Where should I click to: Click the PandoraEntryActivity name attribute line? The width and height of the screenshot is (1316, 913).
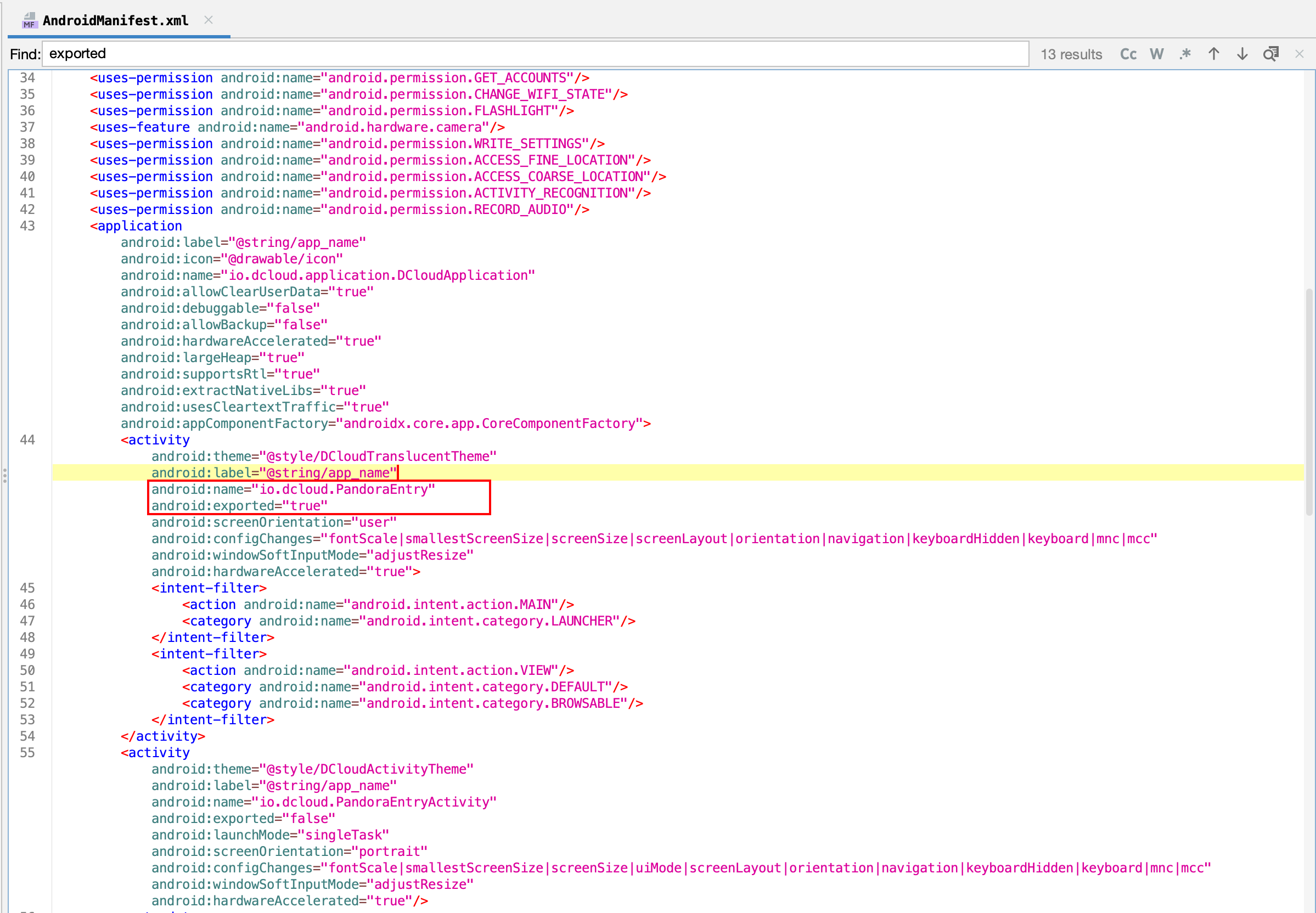[324, 802]
